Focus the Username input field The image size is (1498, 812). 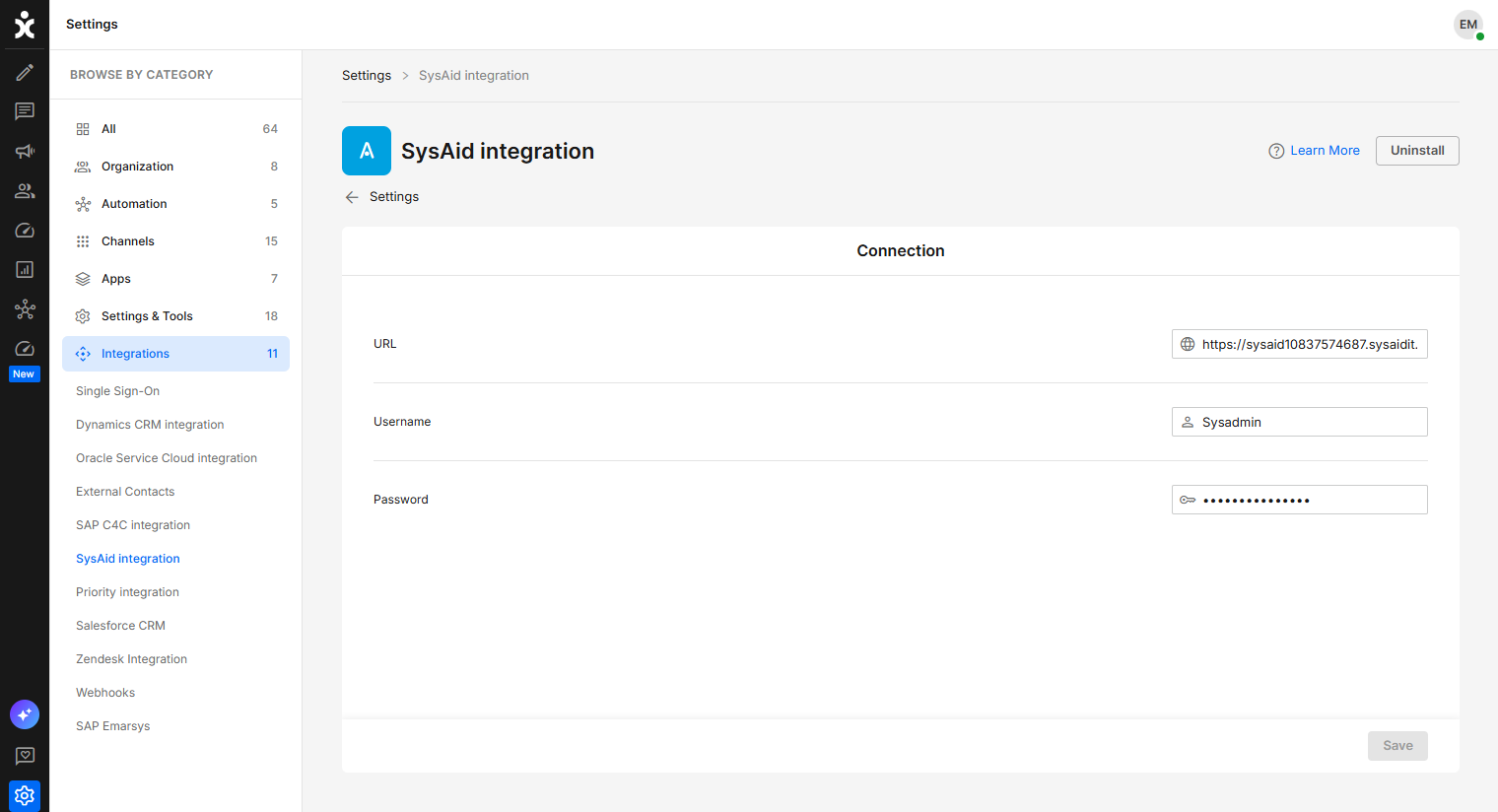[1300, 422]
